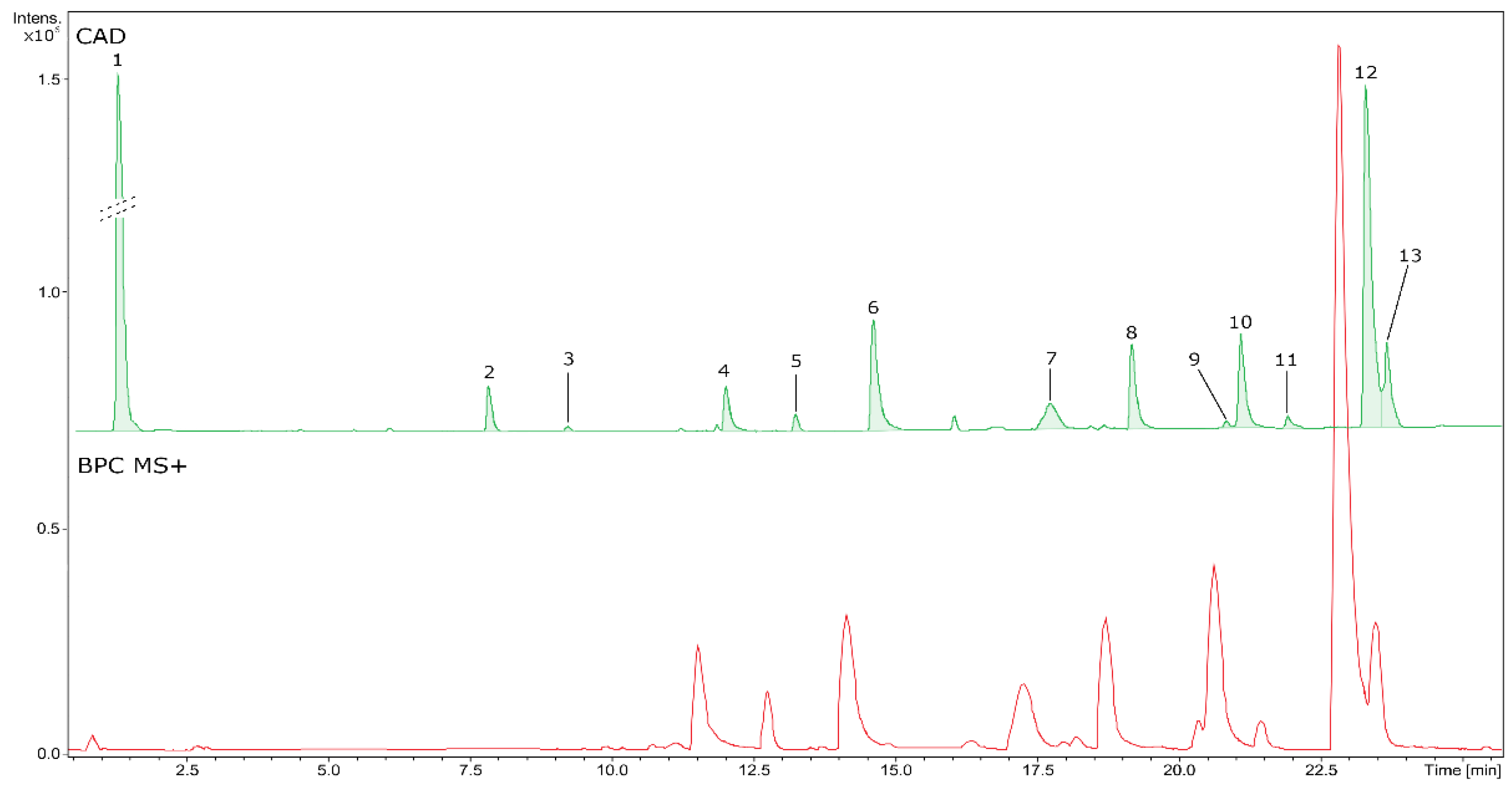1512x785 pixels.
Task: Click the peak 3 annotation label
Action: (568, 359)
